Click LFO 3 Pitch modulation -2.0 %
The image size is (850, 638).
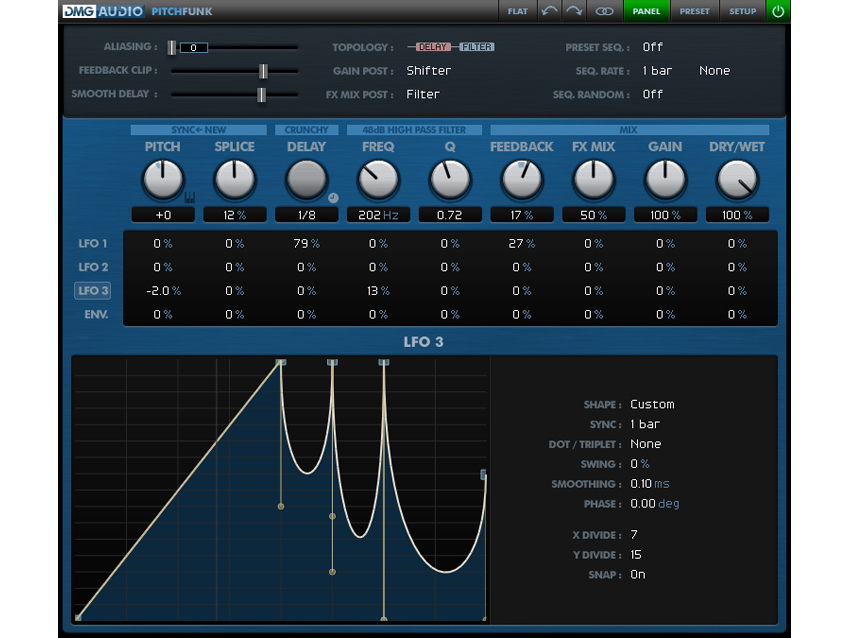click(163, 291)
